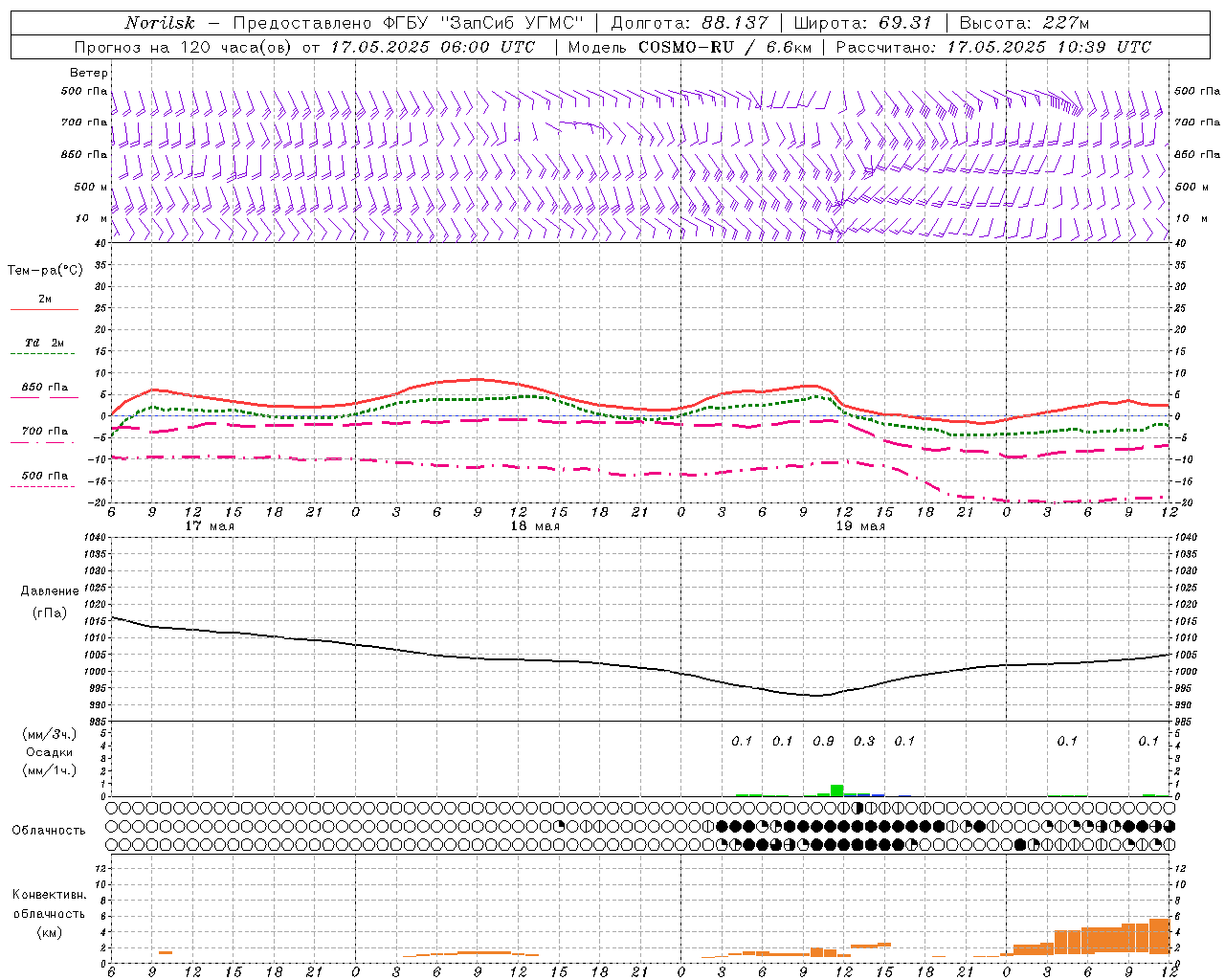Screen dimensions: 1225x980
Task: Click the '18 мая' date label
Action: (x=534, y=526)
